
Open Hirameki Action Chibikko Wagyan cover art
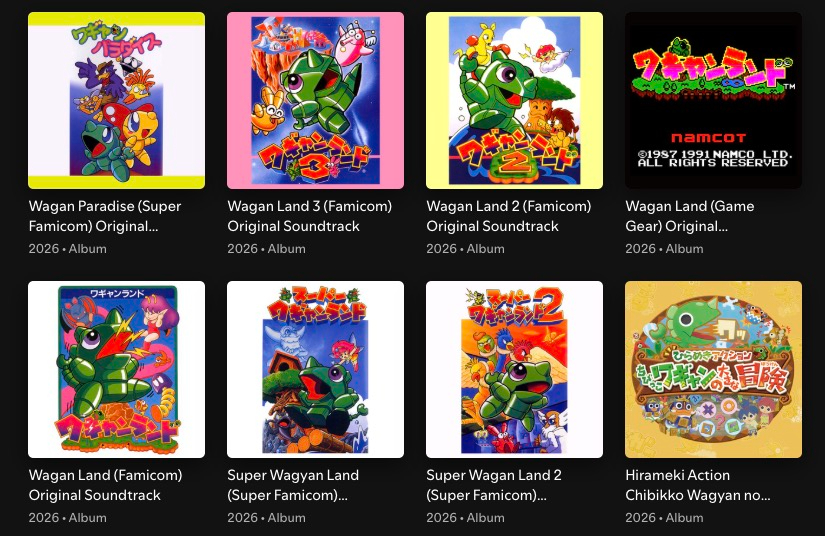point(713,369)
